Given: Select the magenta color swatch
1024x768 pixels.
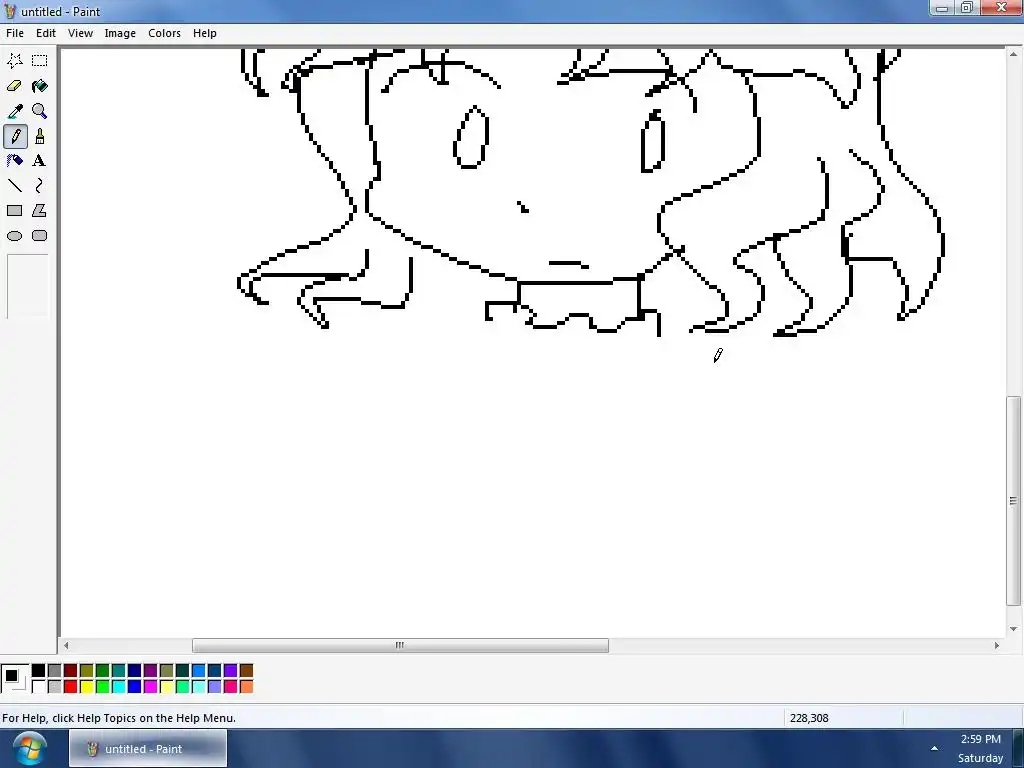Looking at the screenshot, I should pos(151,686).
